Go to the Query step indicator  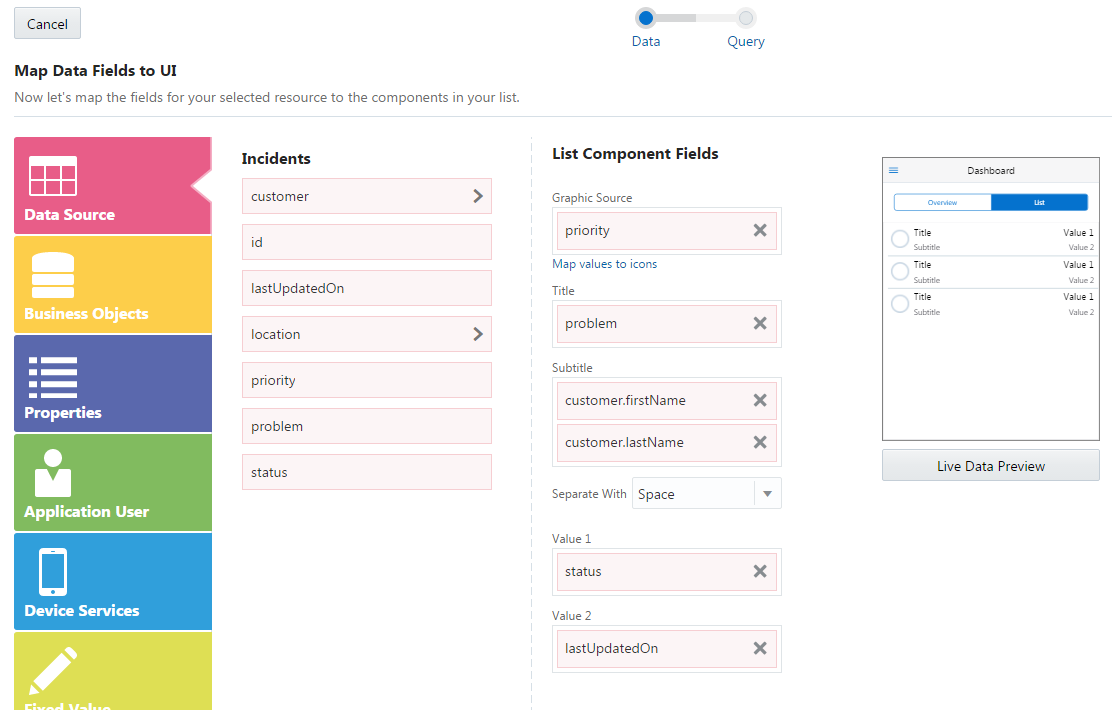point(746,18)
